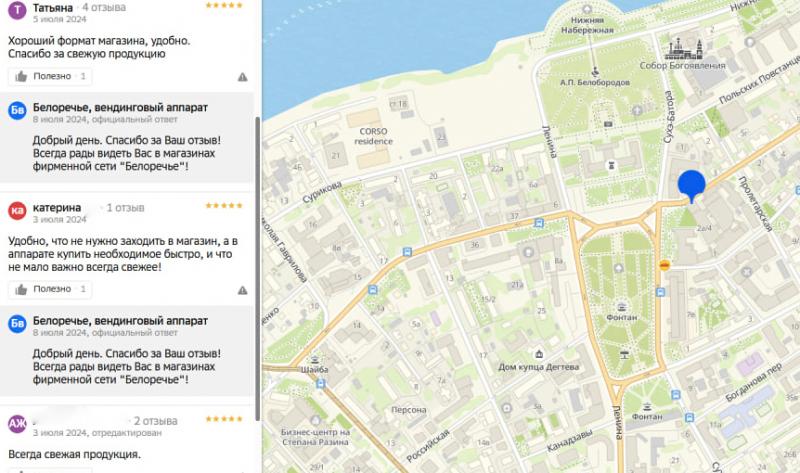Screen dimensions: 800x473
Task: Click Белоречье name in reply to катерина
Action: [x=120, y=320]
